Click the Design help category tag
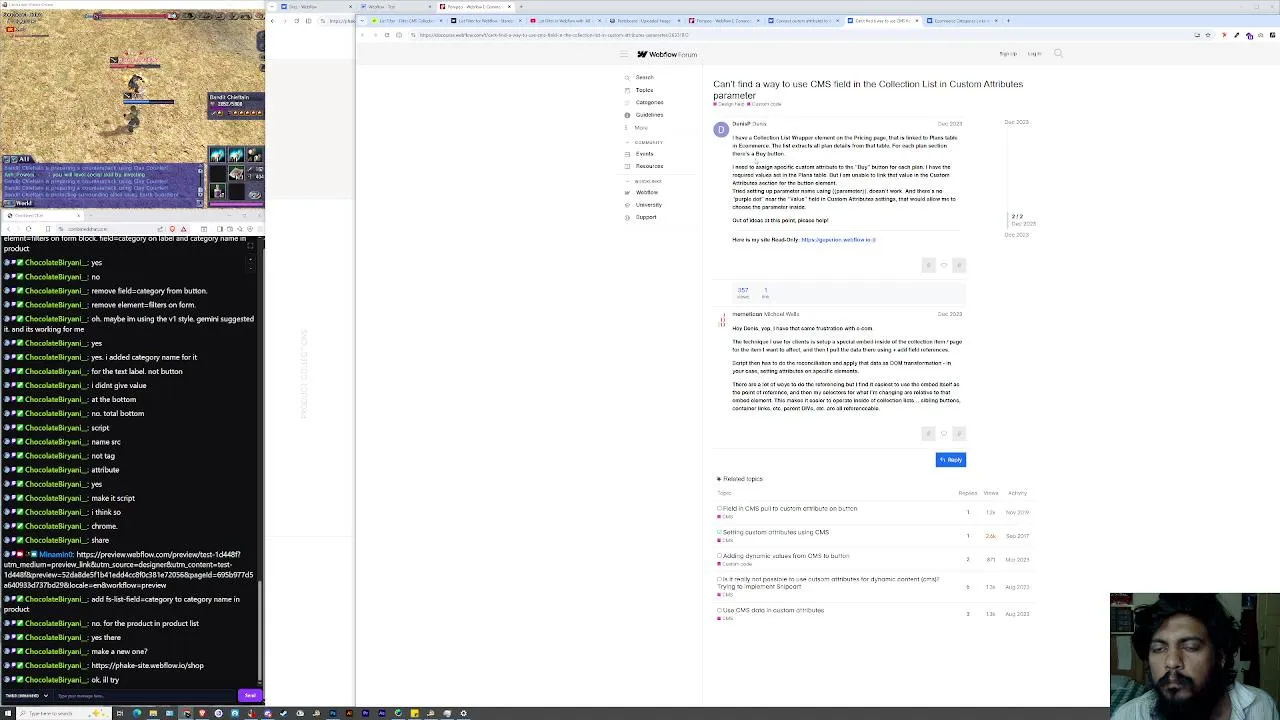Image resolution: width=1280 pixels, height=720 pixels. coord(729,104)
